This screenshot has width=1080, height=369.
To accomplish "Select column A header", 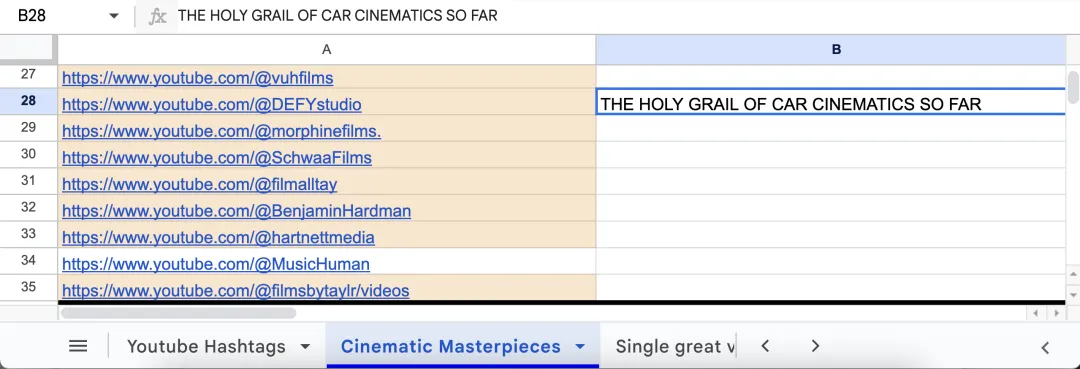I will point(326,50).
